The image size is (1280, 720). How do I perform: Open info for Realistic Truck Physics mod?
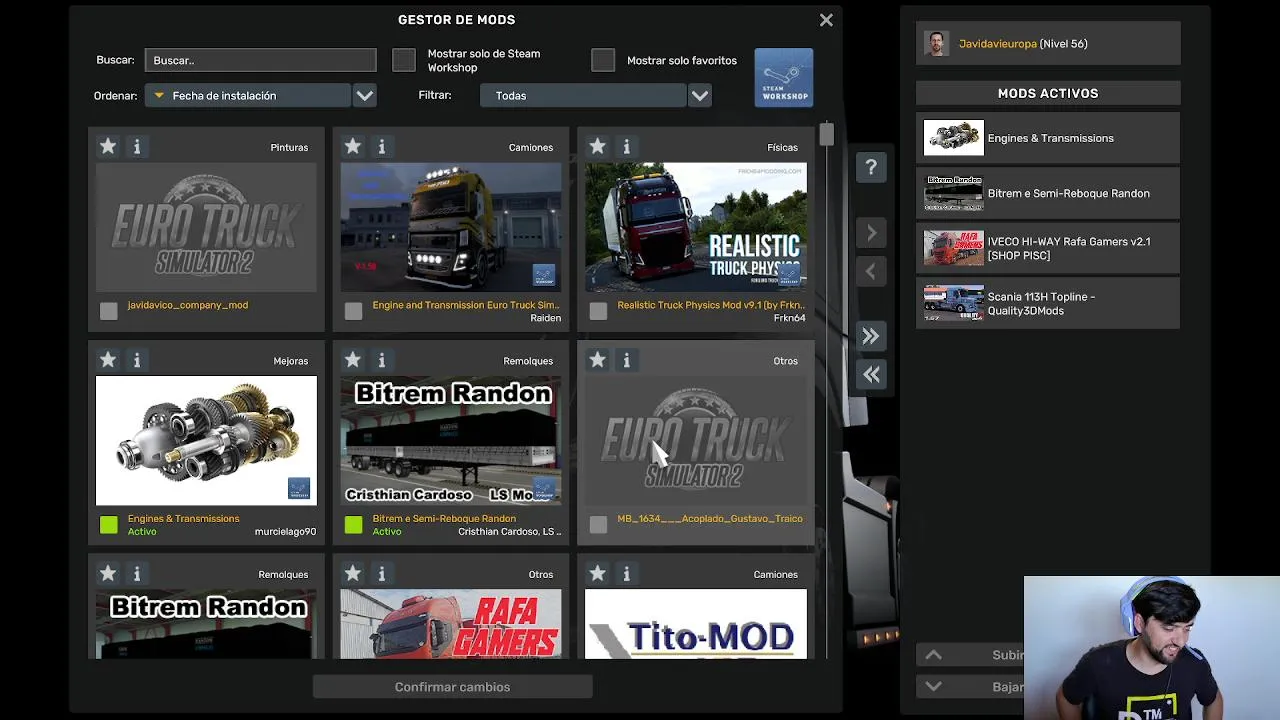627,147
